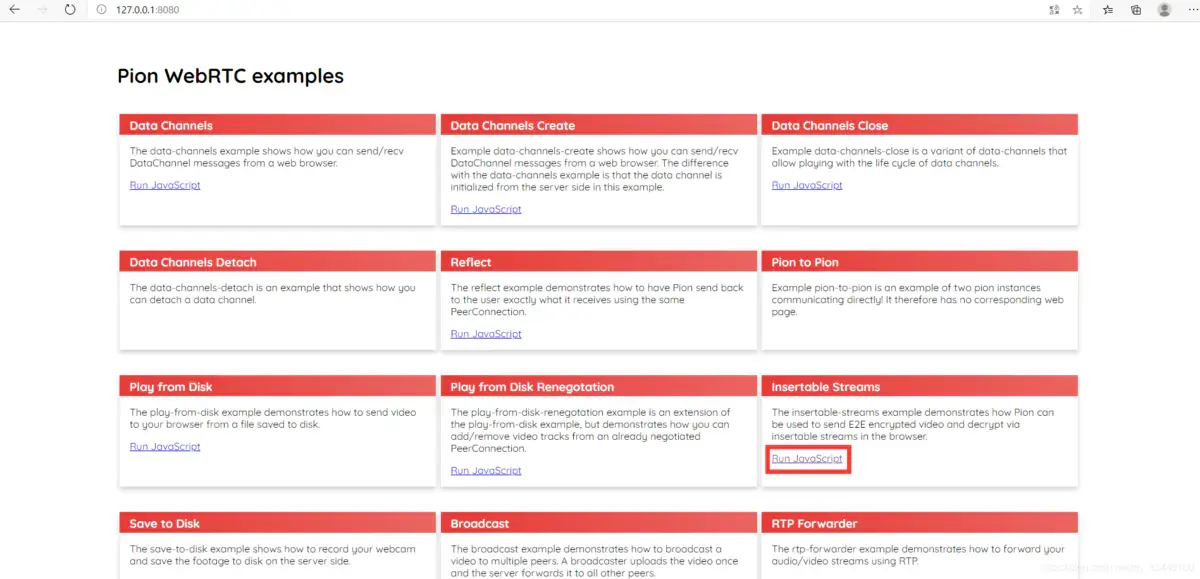This screenshot has height=579, width=1200.
Task: Open the favorites list icon
Action: (1108, 10)
